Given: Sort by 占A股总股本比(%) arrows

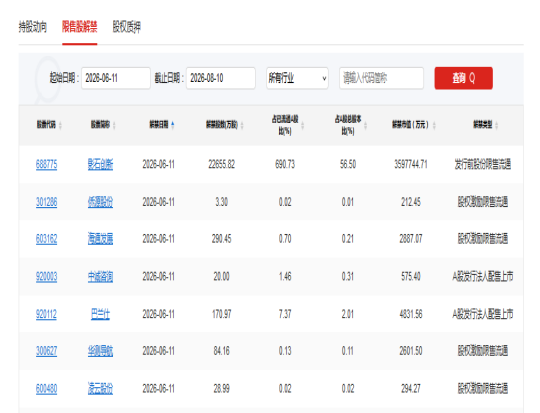Looking at the screenshot, I should (365, 125).
